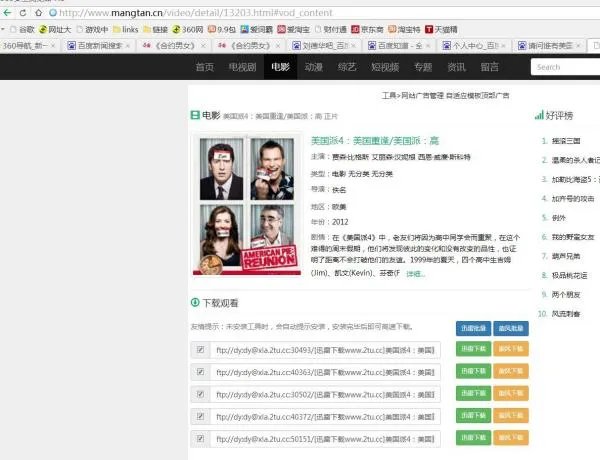600x460 pixels.
Task: Open 葫芦兄弟 in the ranking list
Action: tap(566, 256)
